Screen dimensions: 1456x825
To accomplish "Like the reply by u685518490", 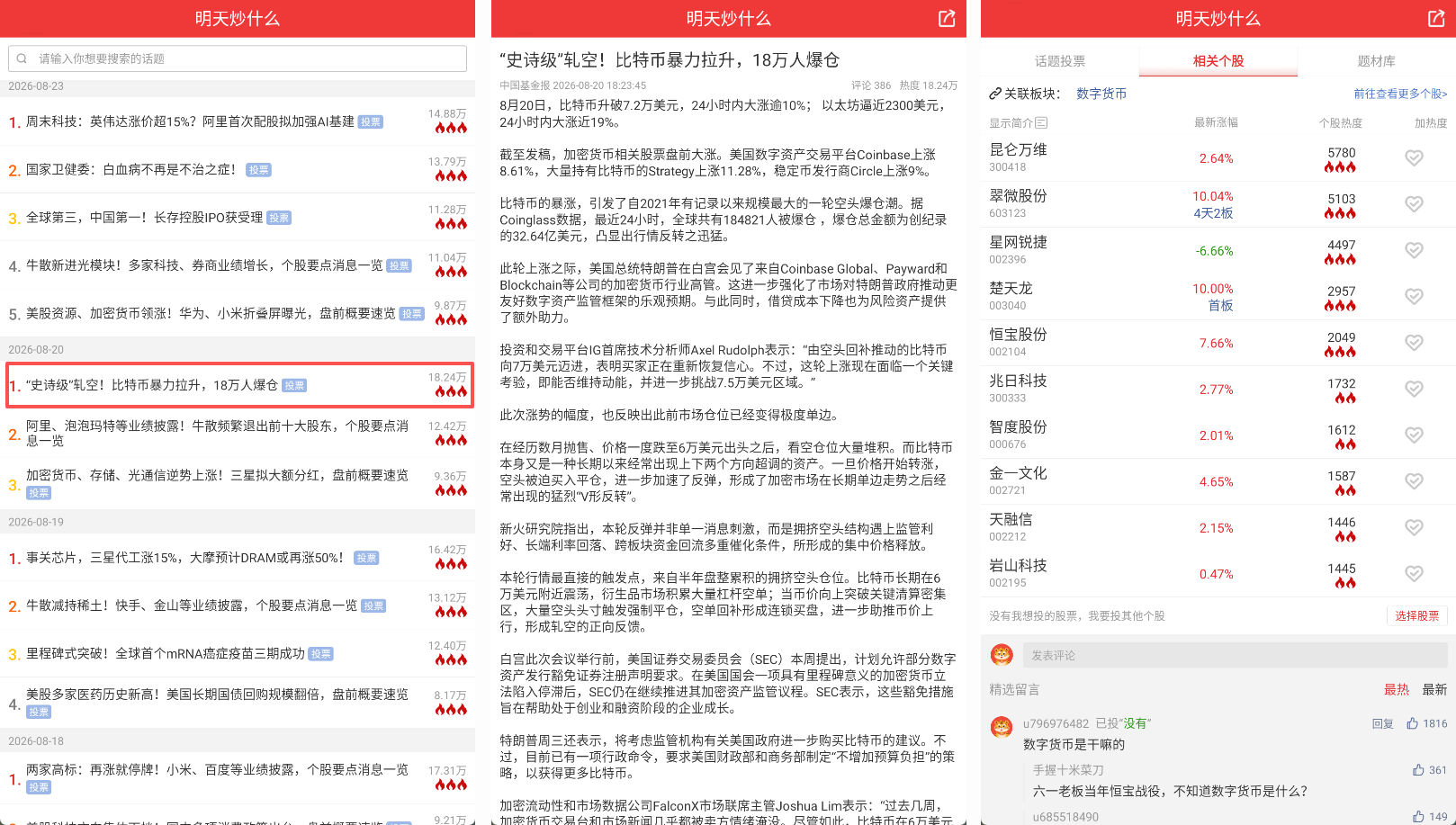I will tap(1418, 817).
